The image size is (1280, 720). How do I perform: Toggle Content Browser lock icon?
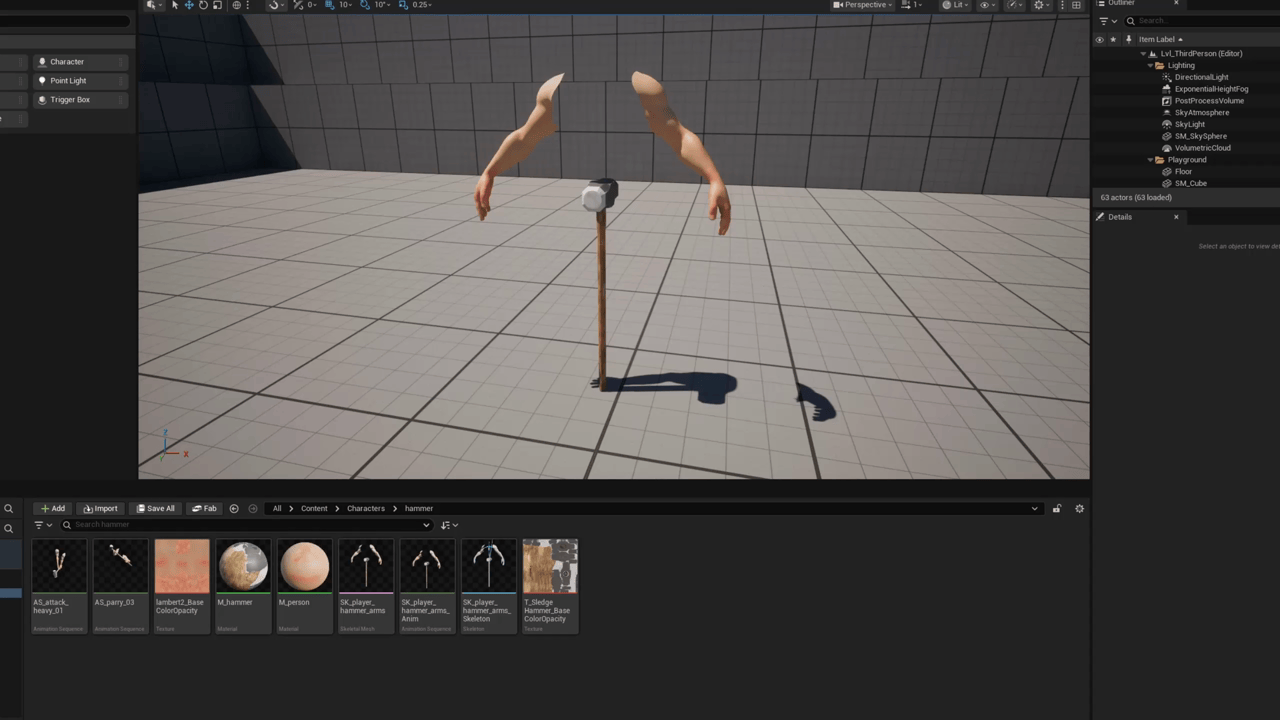tap(1056, 509)
